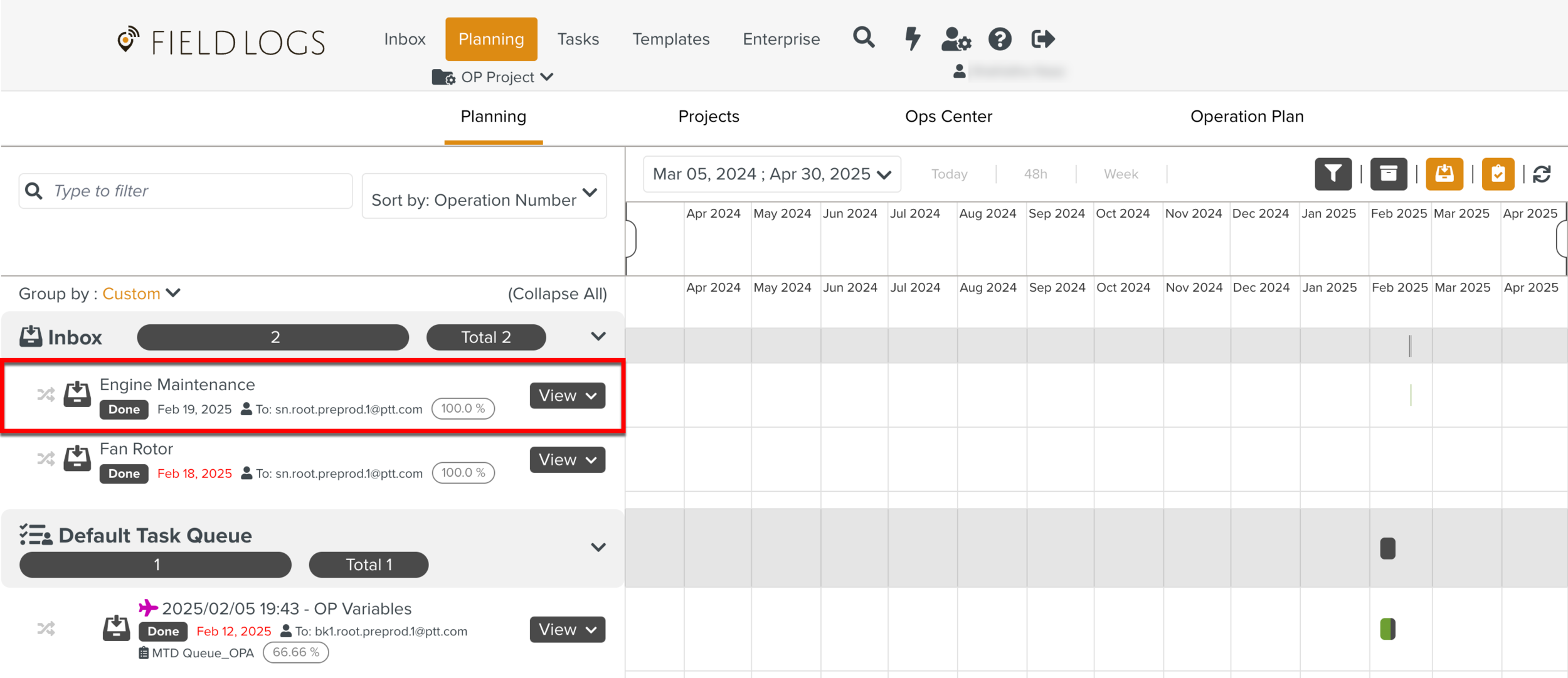Switch to the Ops Center tab
The image size is (1568, 678).
(x=948, y=117)
